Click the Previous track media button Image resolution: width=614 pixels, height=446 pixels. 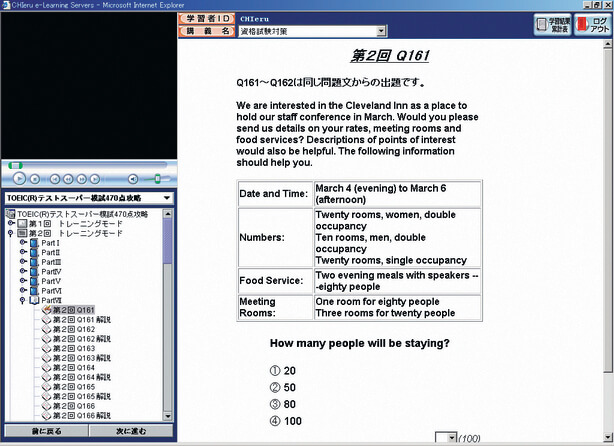tap(55, 179)
